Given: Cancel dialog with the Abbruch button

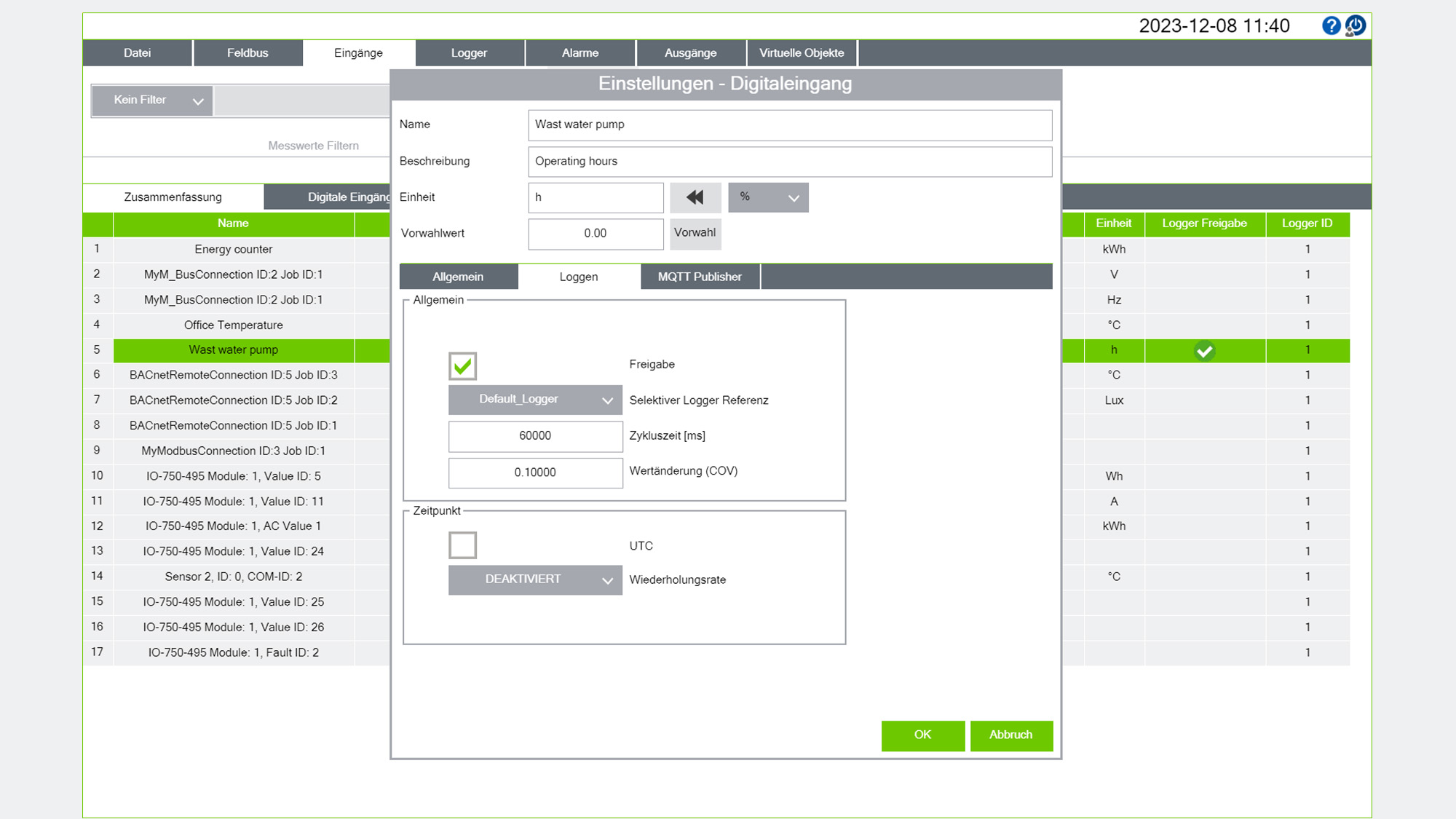Looking at the screenshot, I should (x=1011, y=735).
